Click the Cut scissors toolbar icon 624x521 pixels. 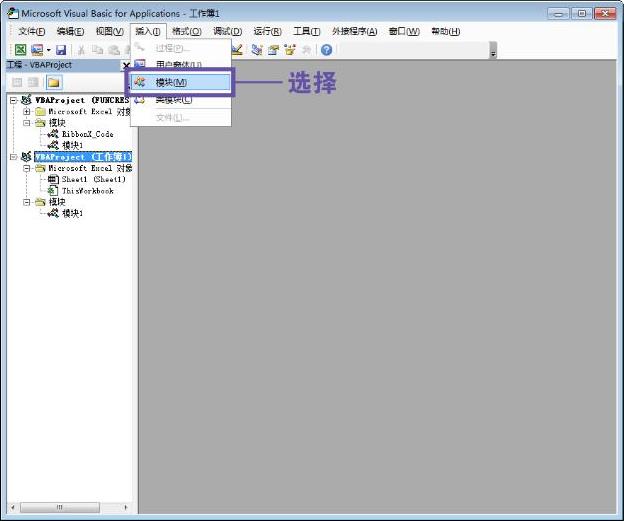(81, 50)
